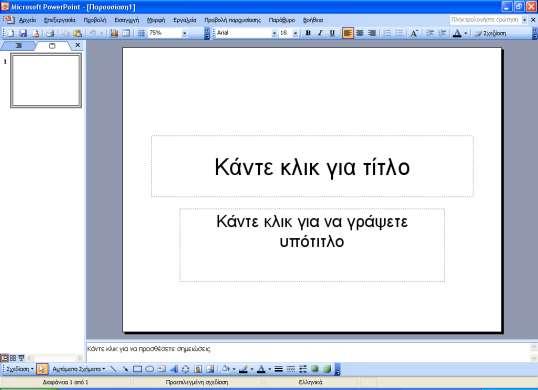The width and height of the screenshot is (538, 390).
Task: Open the Μορφή menu
Action: coord(156,20)
